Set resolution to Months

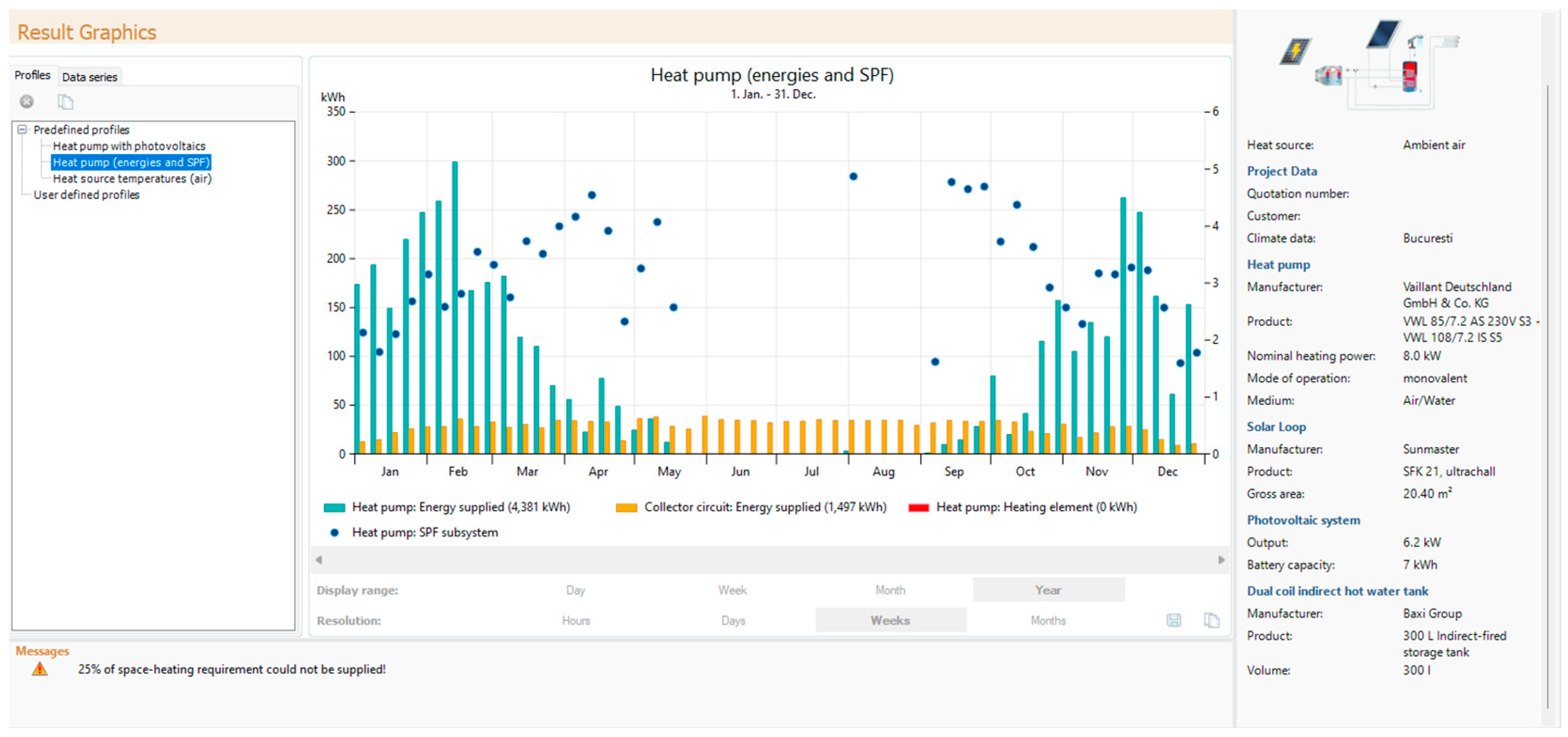click(1048, 620)
